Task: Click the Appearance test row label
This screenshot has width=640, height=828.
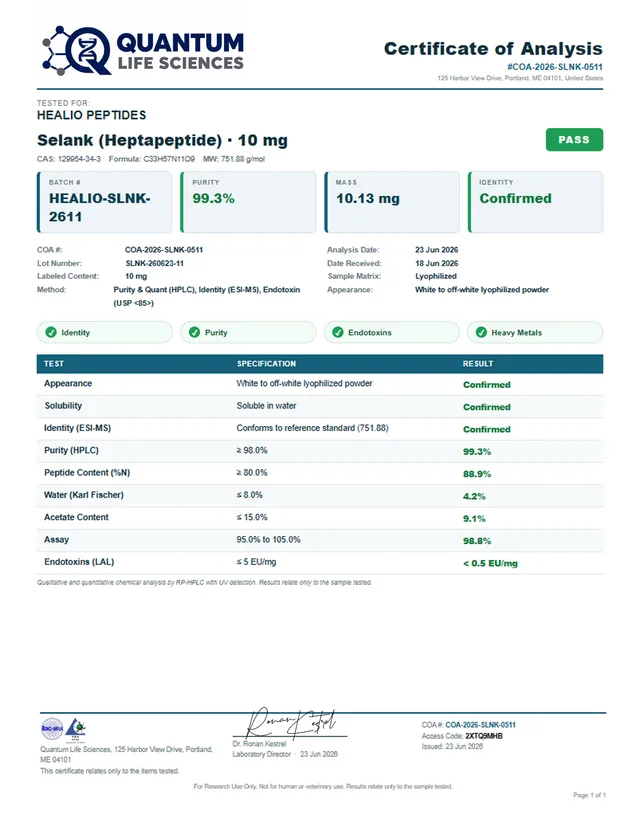Action: [68, 383]
